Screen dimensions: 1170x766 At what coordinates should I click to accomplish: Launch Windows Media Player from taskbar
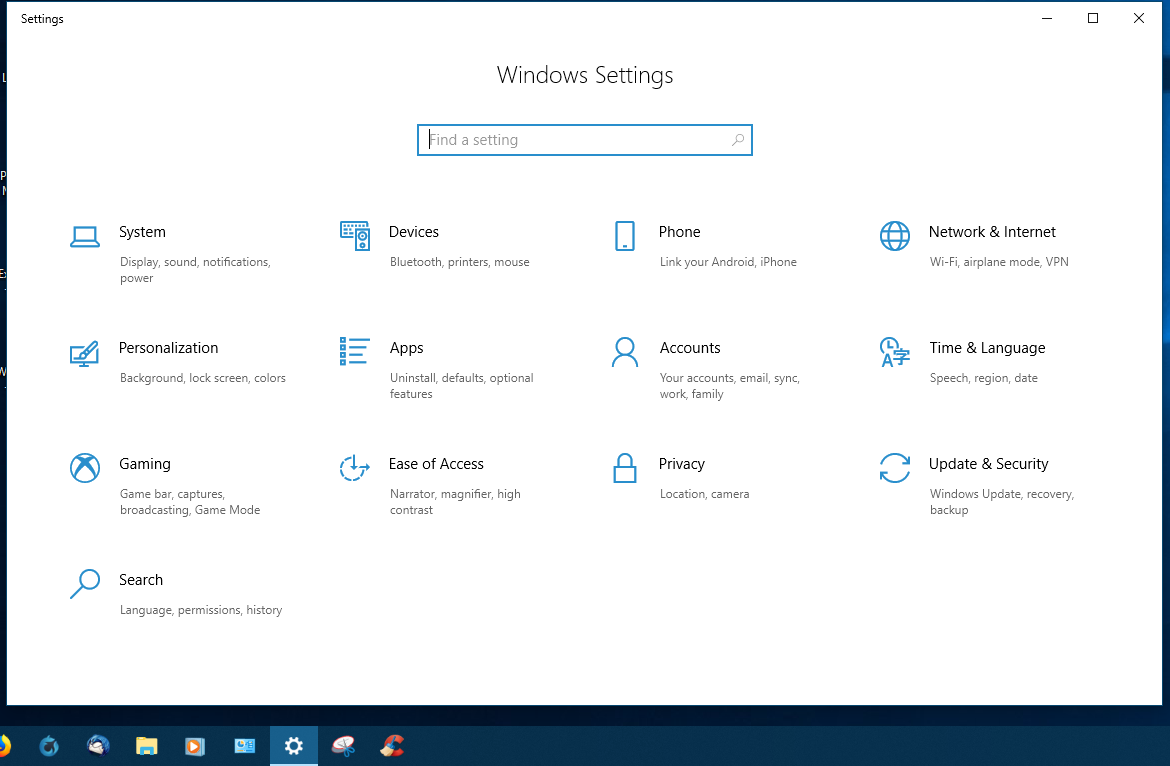point(195,746)
